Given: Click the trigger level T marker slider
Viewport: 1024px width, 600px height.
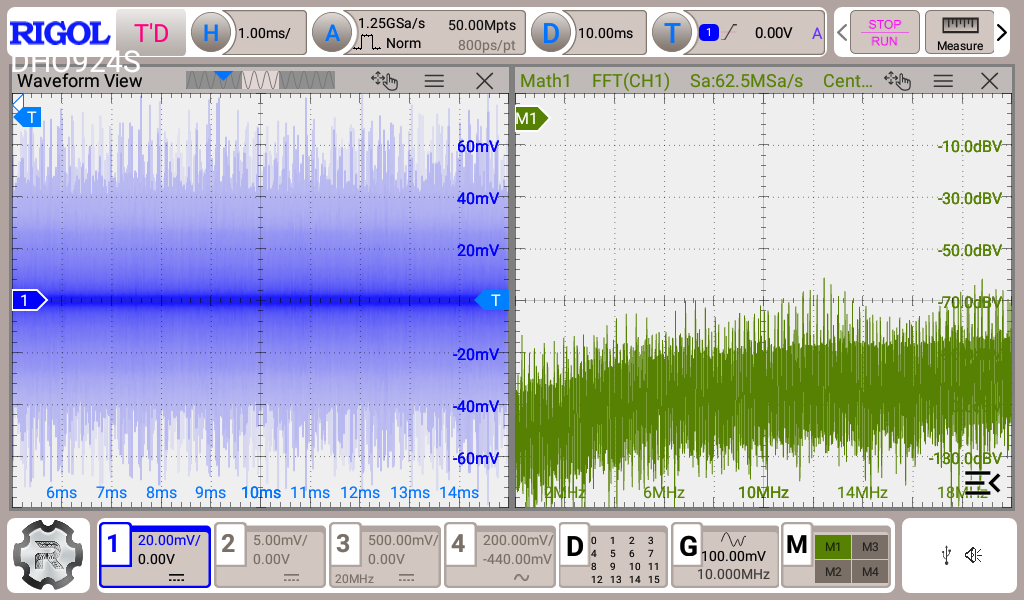Looking at the screenshot, I should tap(493, 300).
